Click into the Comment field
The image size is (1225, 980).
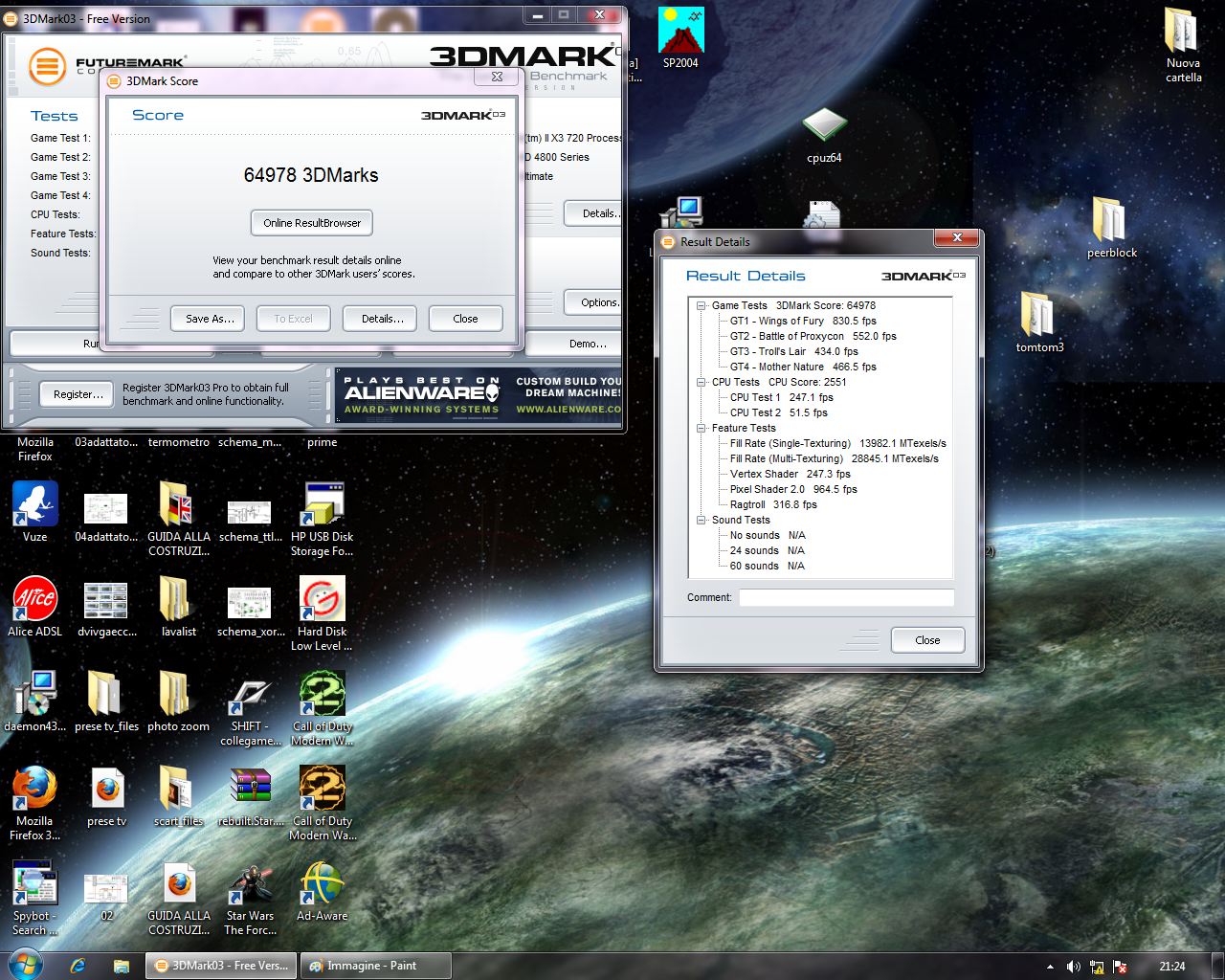tap(846, 597)
